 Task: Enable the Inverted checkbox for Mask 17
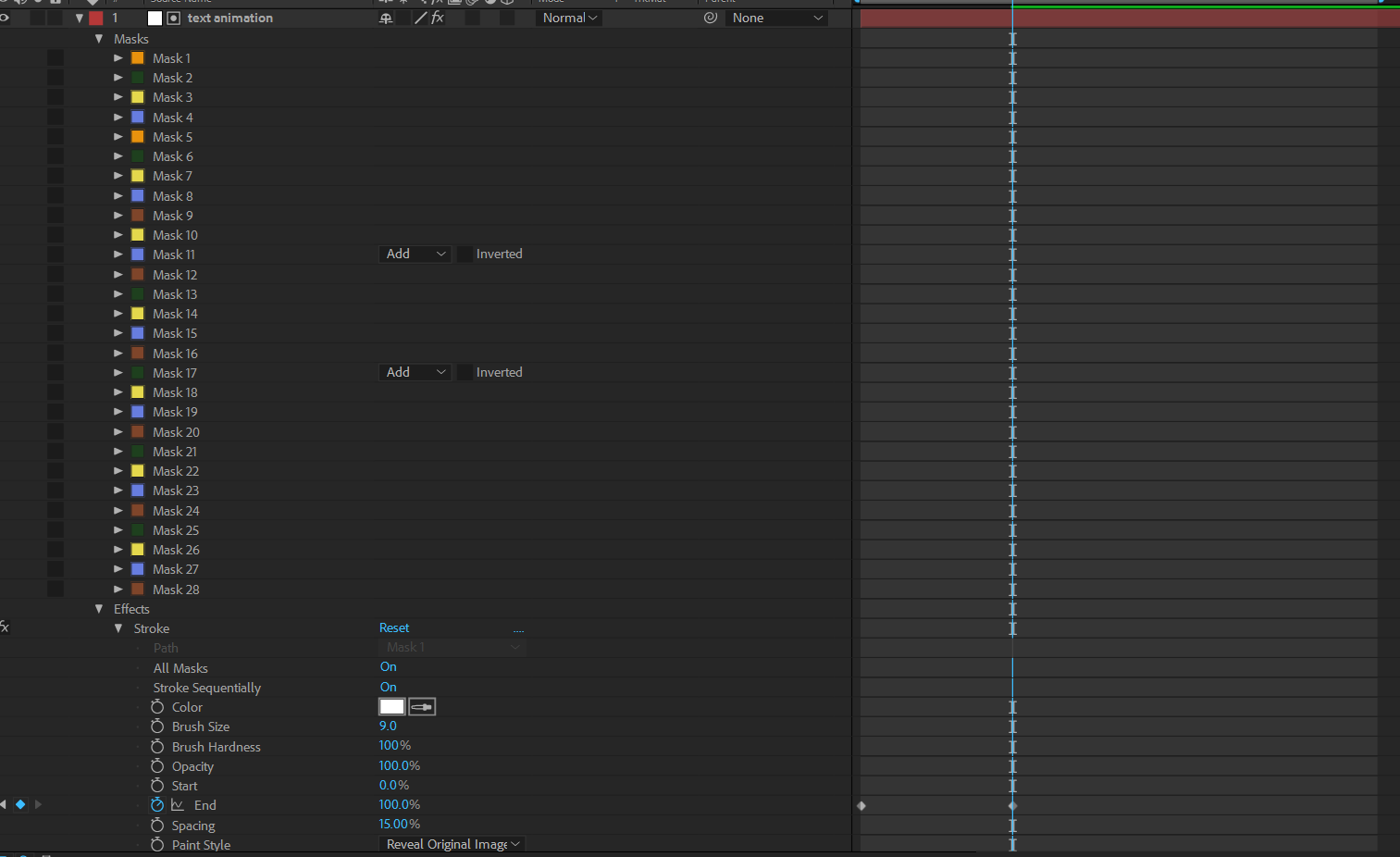pos(465,372)
